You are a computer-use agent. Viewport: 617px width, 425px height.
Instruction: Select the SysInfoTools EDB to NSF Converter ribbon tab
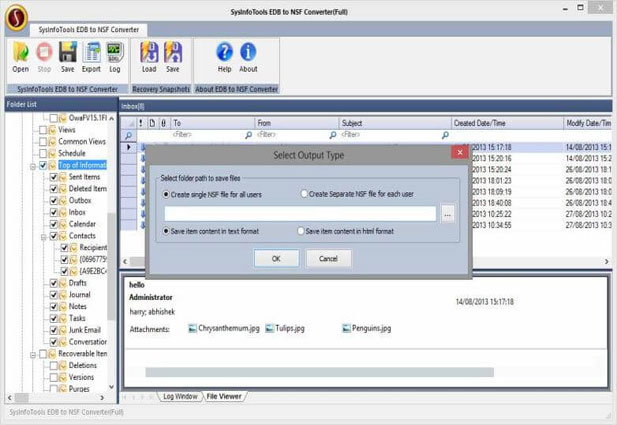coord(89,30)
